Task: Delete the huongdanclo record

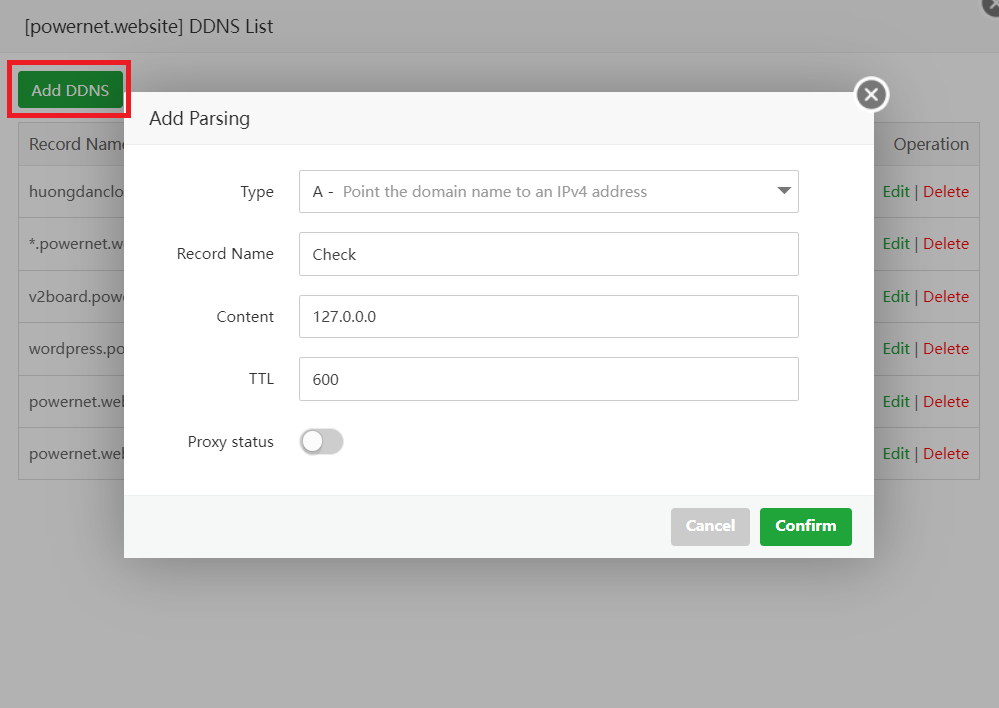Action: pyautogui.click(x=945, y=192)
